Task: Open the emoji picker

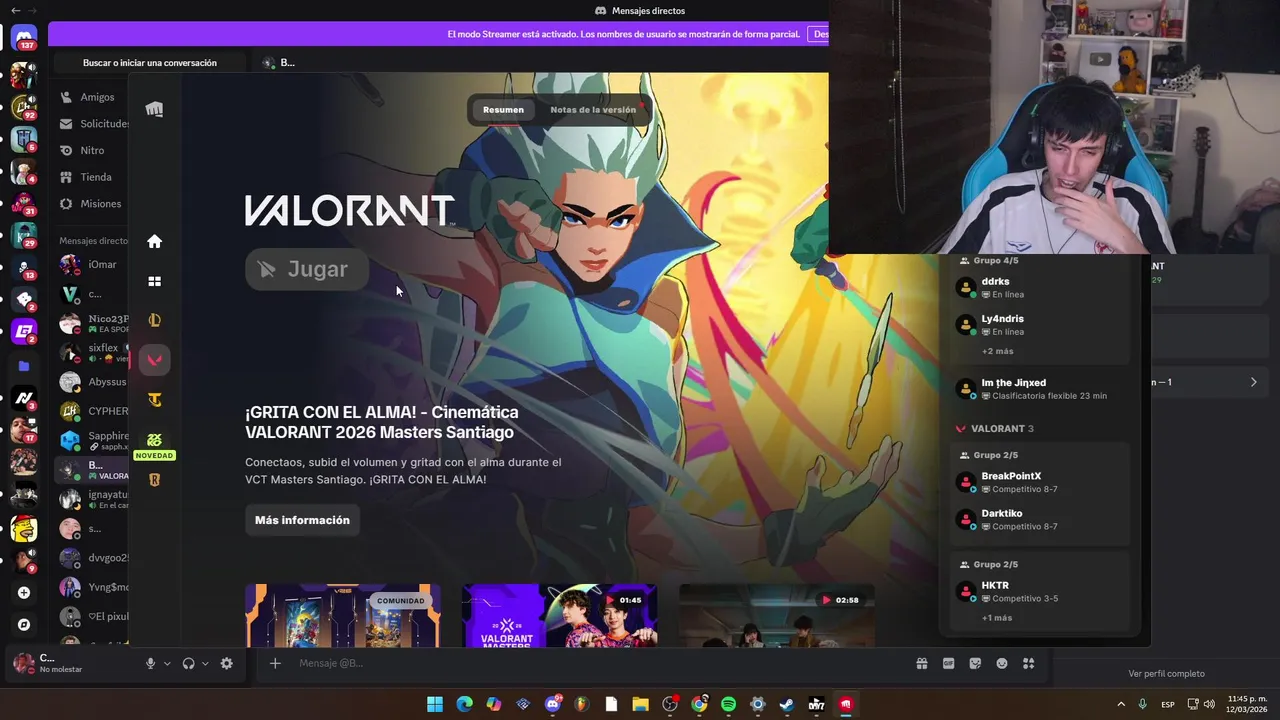Action: click(x=1002, y=663)
